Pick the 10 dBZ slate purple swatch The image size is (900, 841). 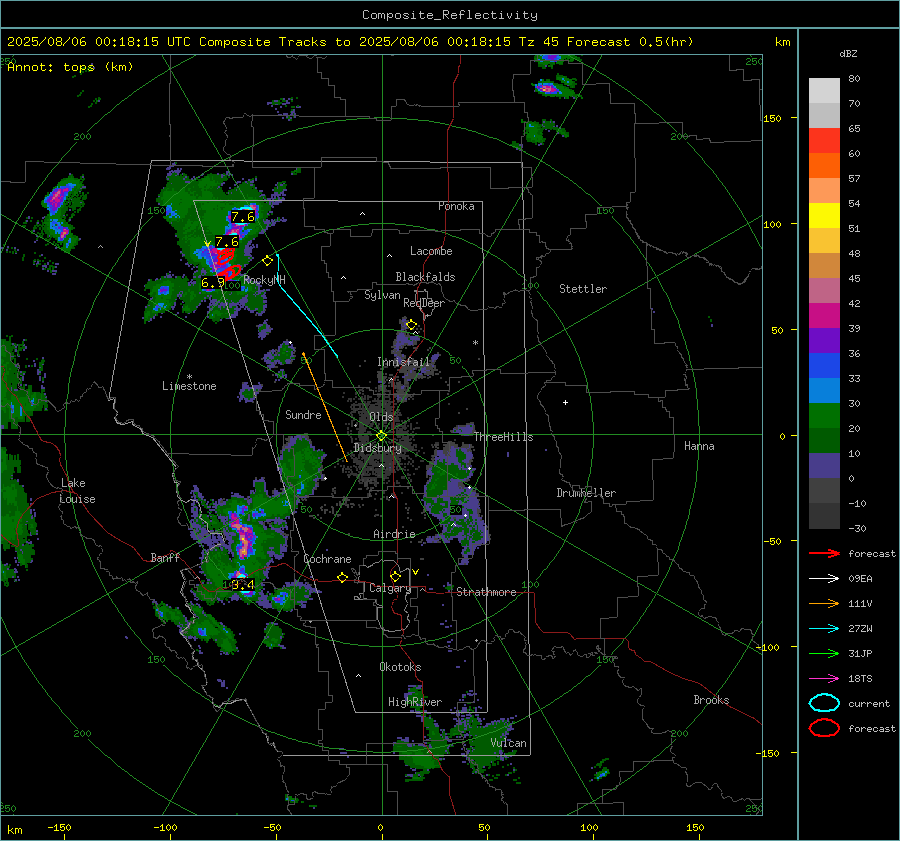(824, 465)
